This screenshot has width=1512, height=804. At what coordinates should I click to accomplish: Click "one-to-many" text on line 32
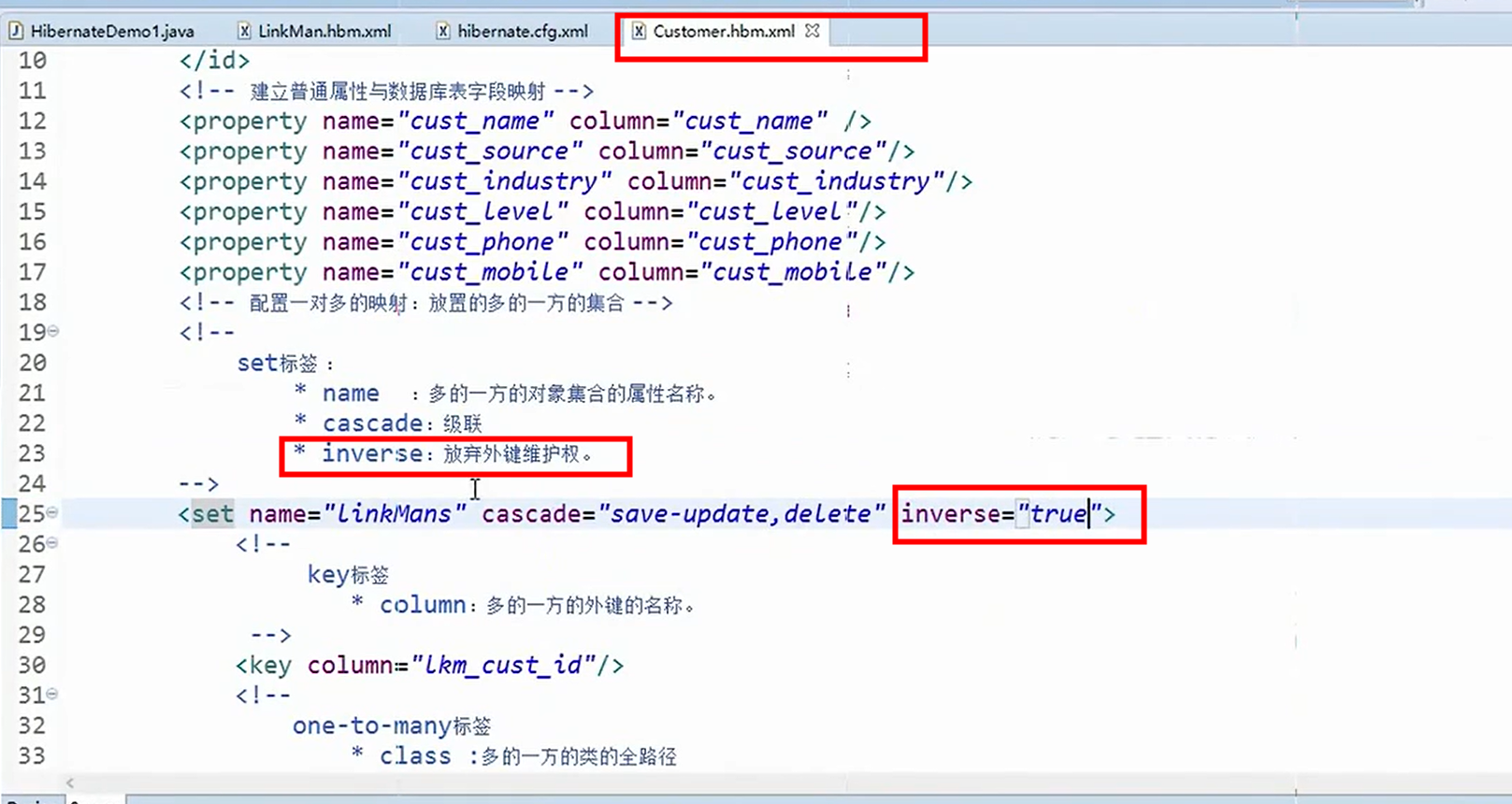coord(372,725)
